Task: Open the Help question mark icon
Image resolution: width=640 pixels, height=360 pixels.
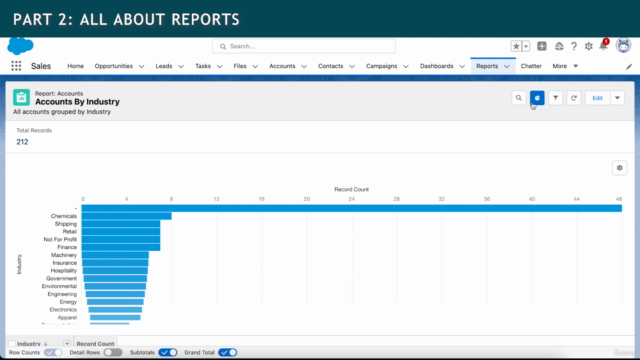Action: coord(573,46)
